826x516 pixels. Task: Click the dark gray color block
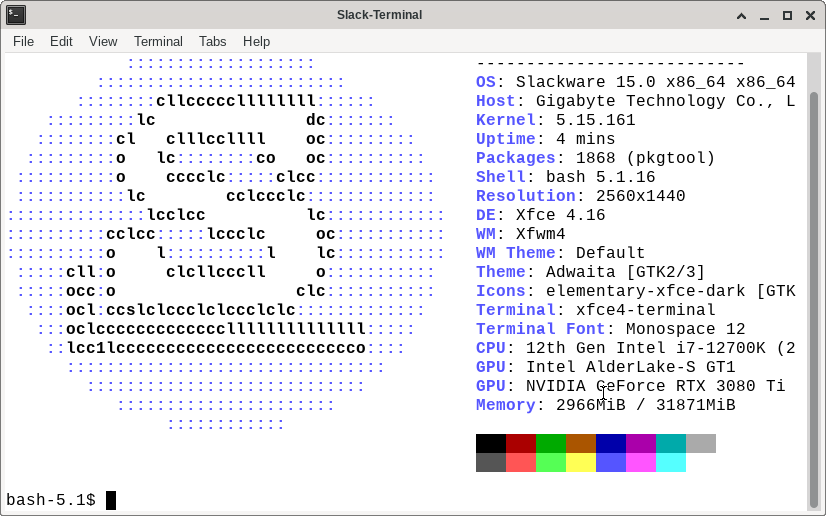click(x=491, y=462)
